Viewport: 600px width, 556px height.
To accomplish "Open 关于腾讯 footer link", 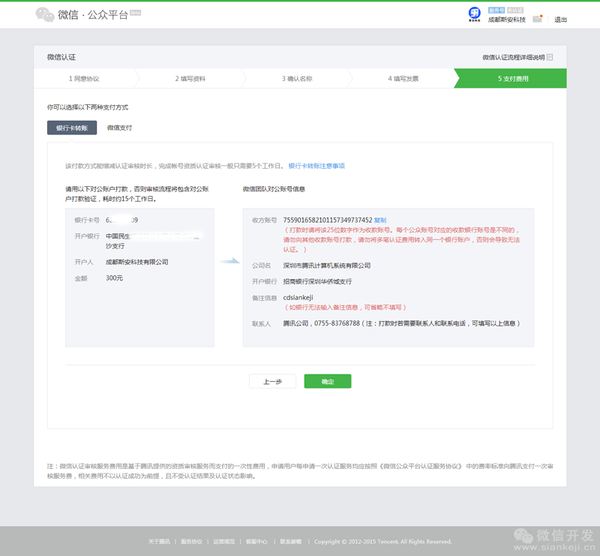I will click(159, 541).
